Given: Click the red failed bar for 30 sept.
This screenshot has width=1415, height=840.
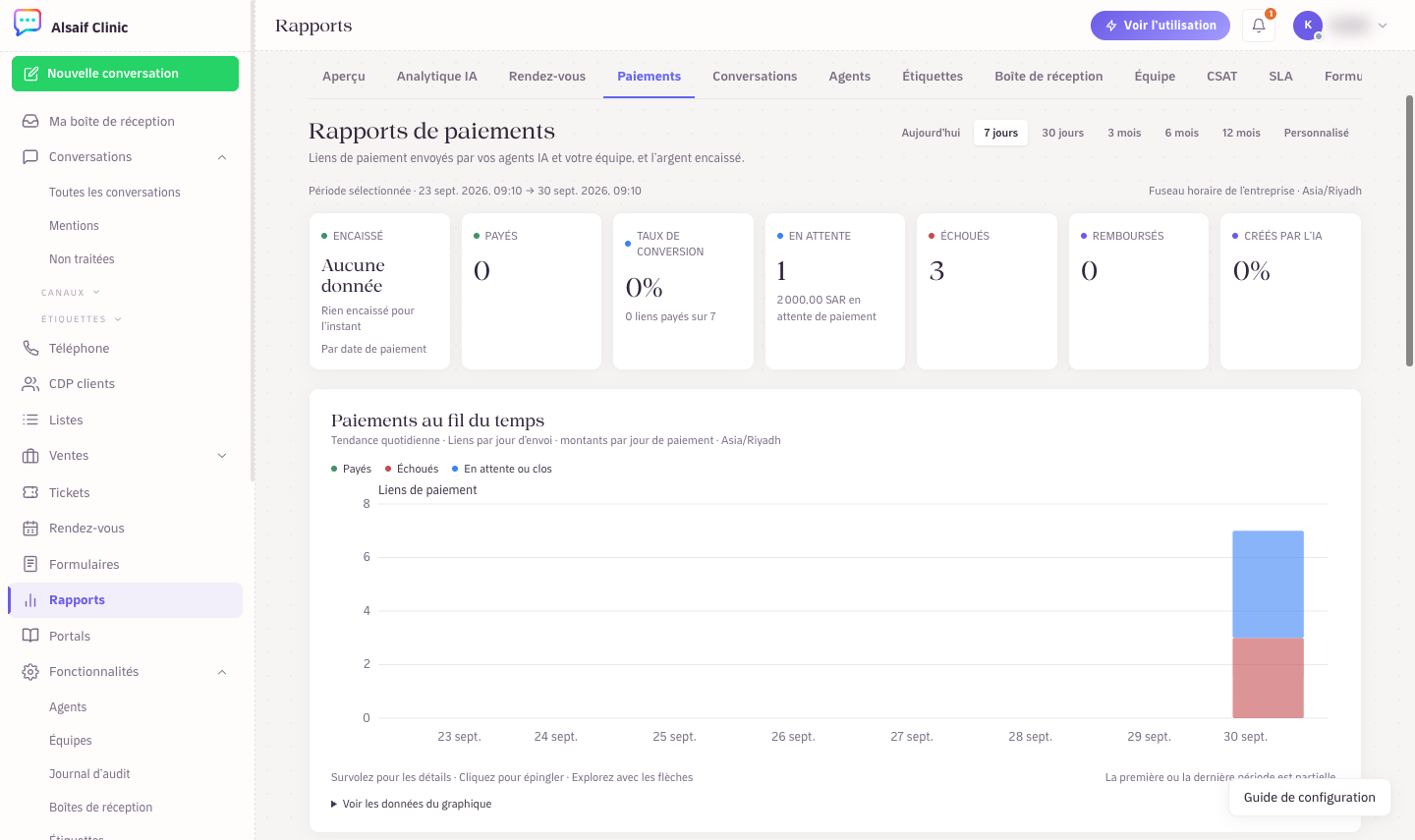Looking at the screenshot, I should pos(1269,678).
